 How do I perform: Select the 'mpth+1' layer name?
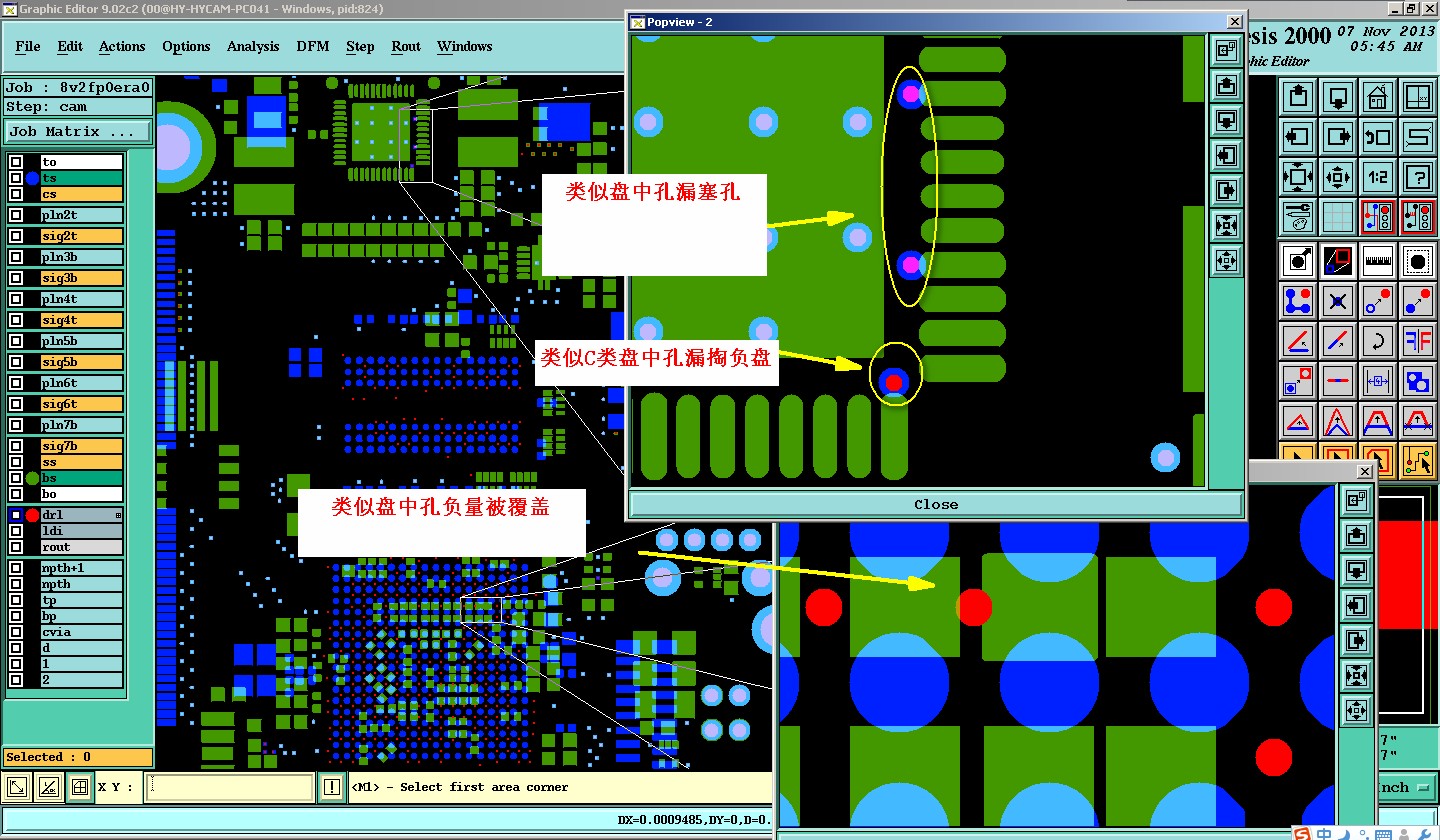(x=81, y=568)
